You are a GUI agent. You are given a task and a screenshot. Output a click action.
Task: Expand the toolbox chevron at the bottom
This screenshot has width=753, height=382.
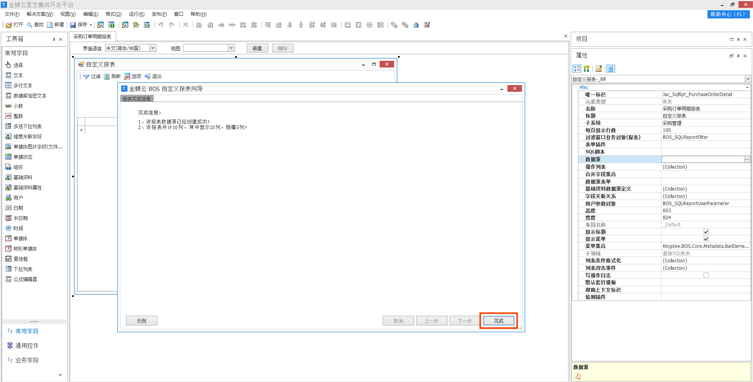pos(60,374)
